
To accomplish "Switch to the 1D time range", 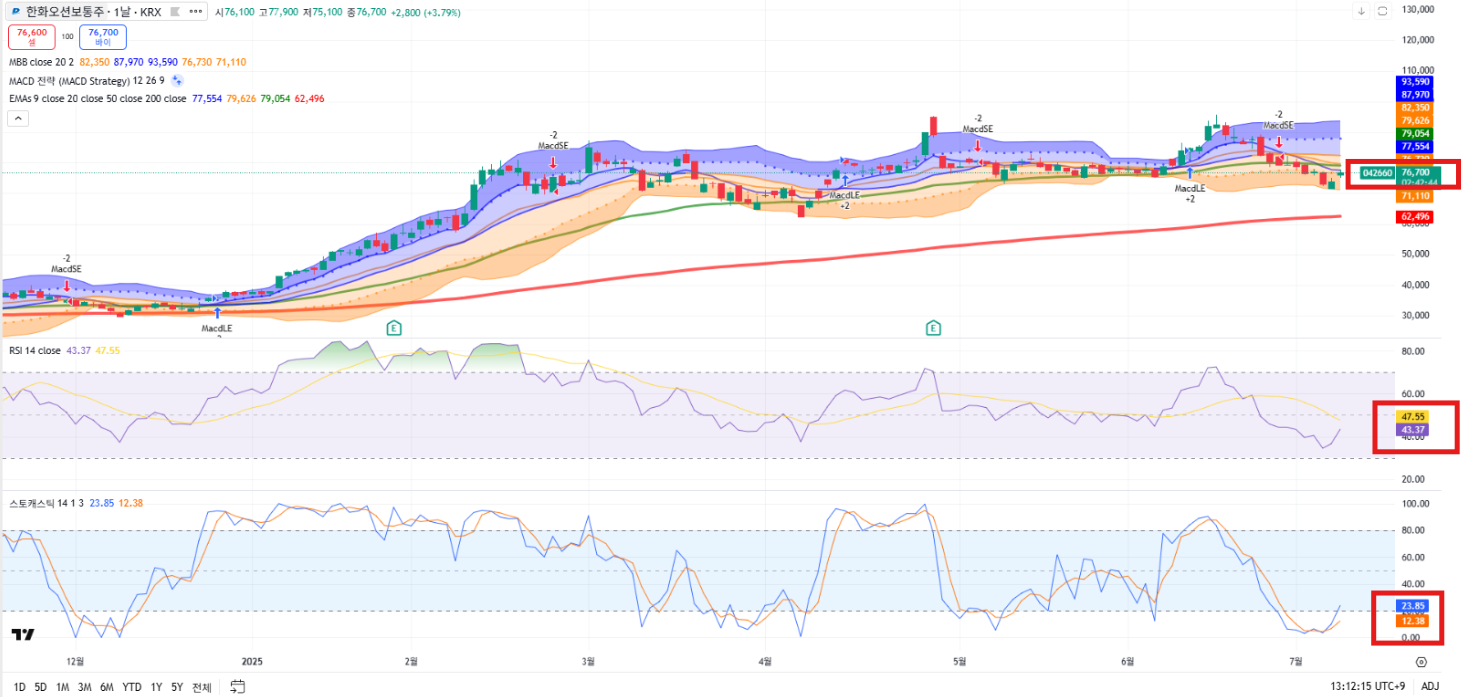I will point(20,687).
